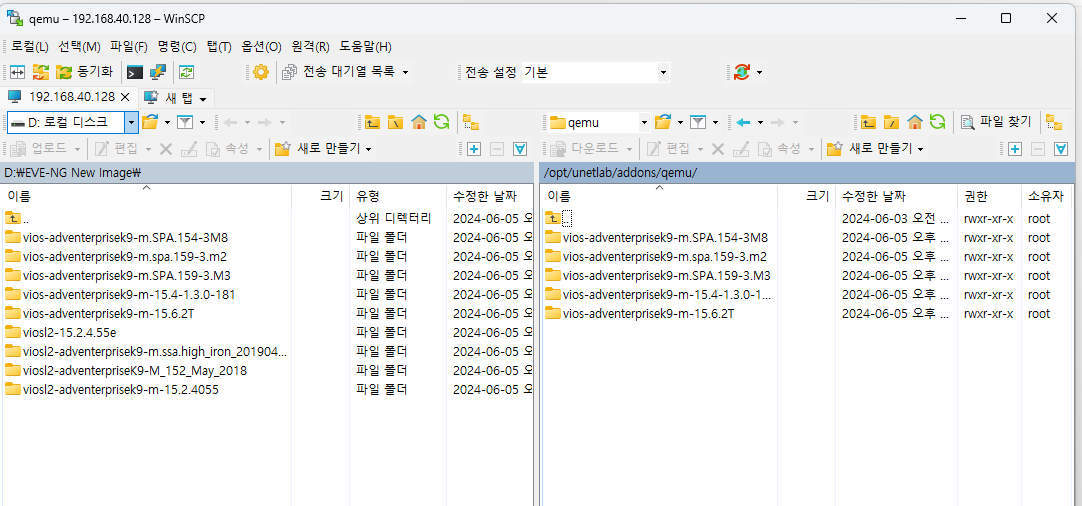
Task: Go to local parent directory icon
Action: pos(373,123)
